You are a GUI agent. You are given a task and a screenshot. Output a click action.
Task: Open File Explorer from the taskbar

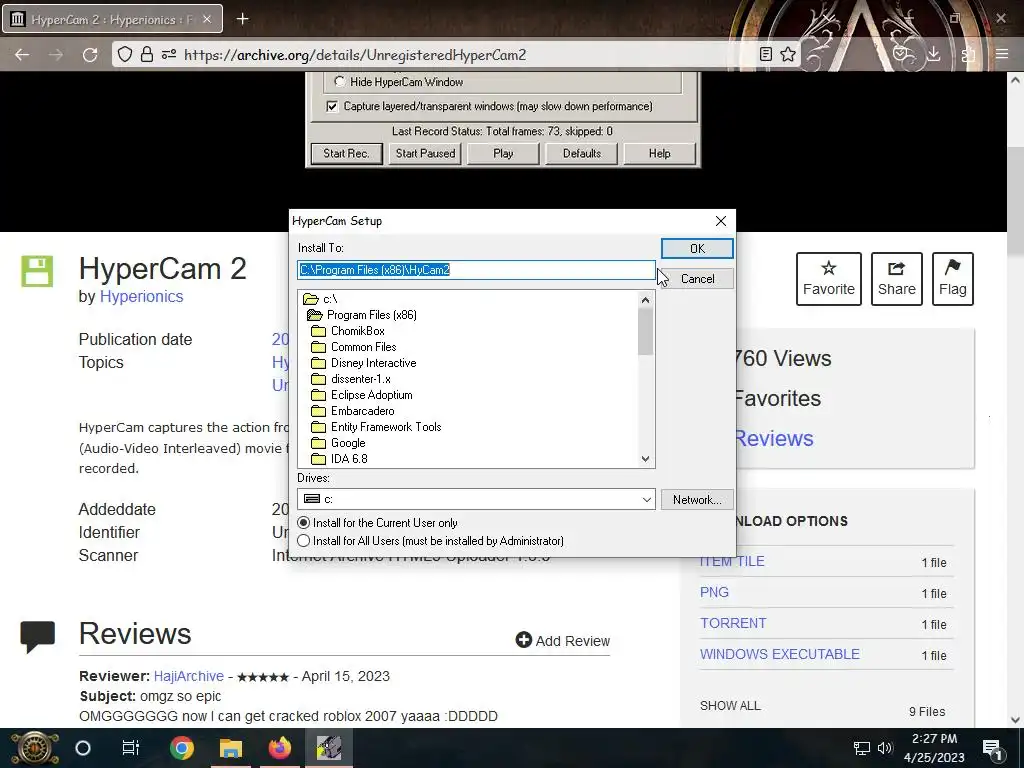[231, 748]
